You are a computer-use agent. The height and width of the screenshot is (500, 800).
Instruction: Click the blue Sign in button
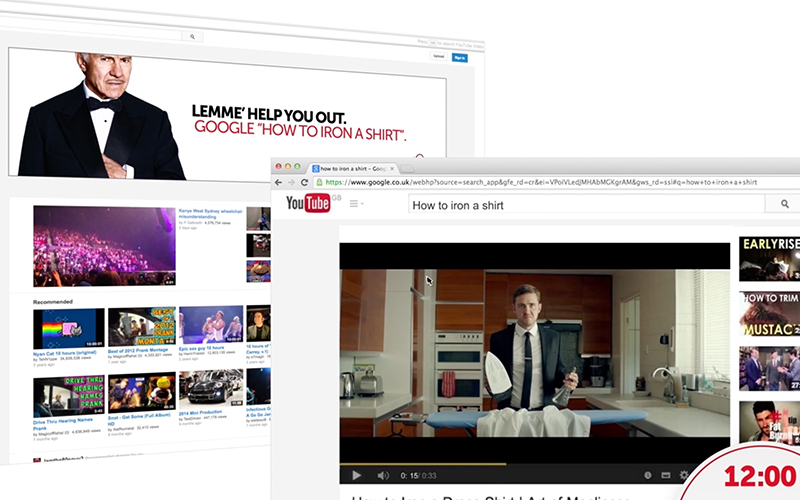click(x=460, y=58)
